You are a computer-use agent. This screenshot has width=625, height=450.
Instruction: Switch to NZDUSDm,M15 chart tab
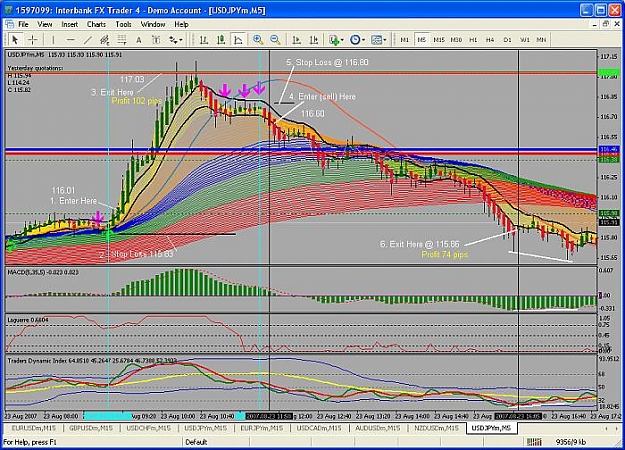(x=434, y=428)
